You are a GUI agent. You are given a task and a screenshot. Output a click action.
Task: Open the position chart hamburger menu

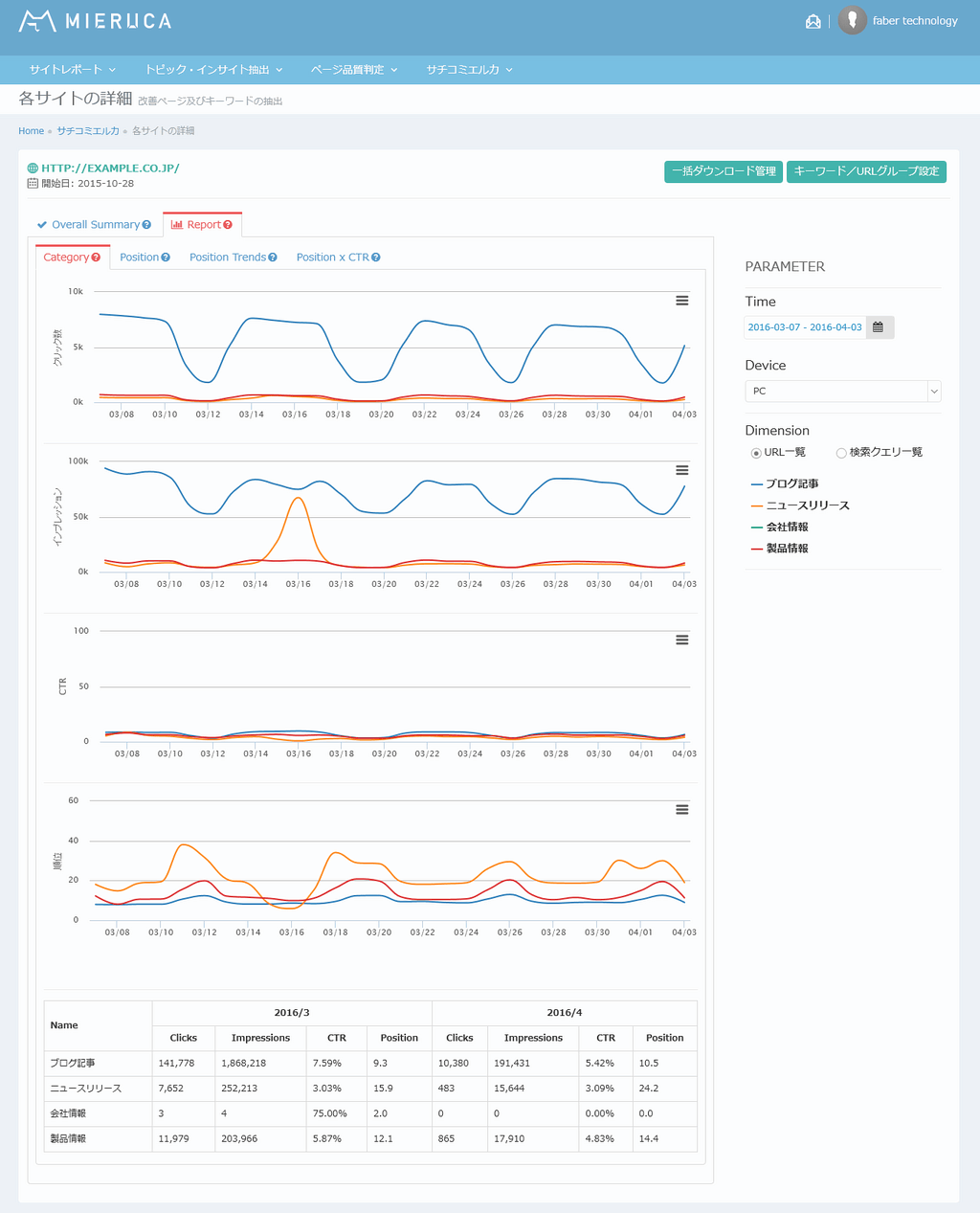point(681,809)
